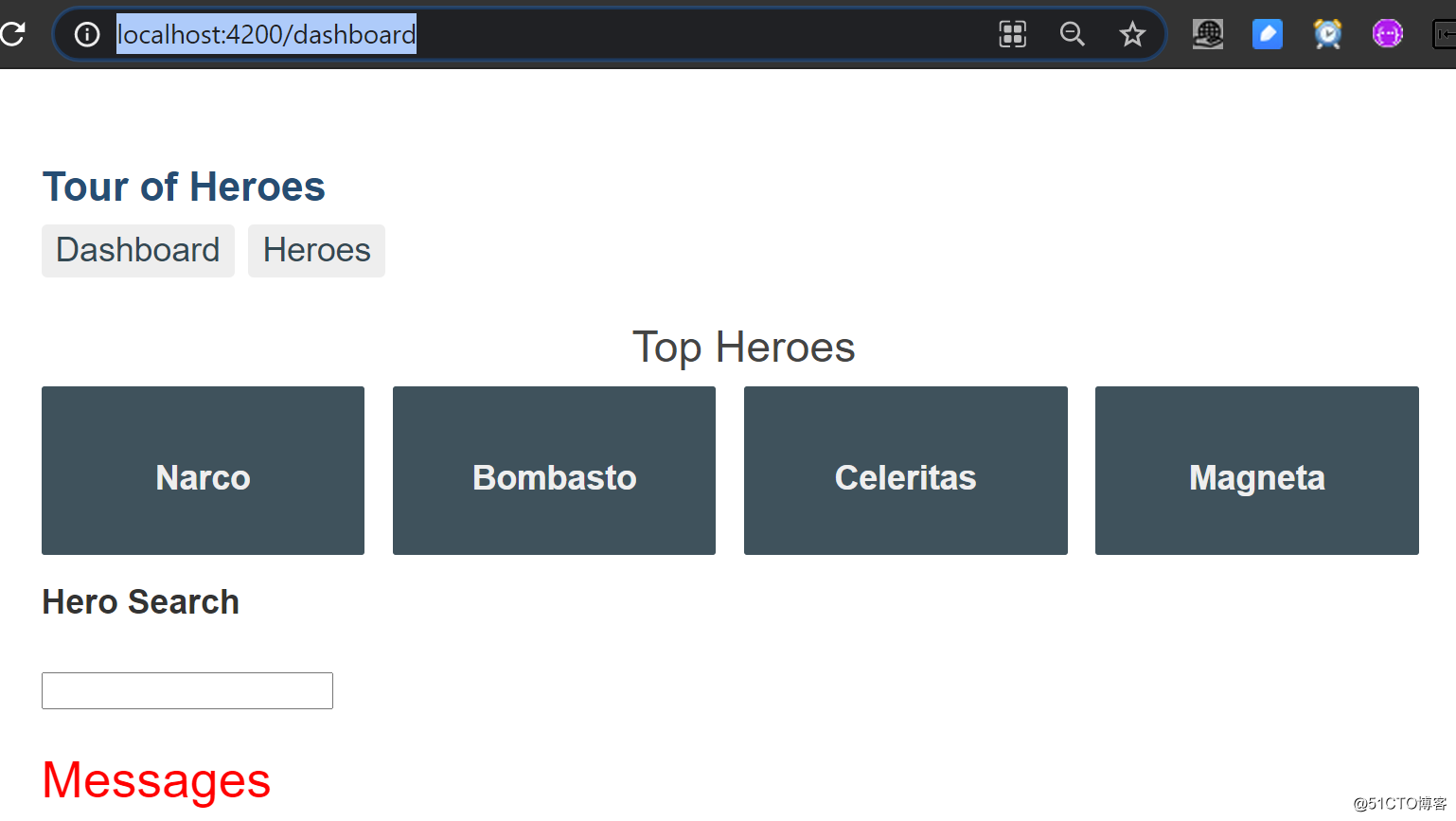Reload the page with the refresh icon
This screenshot has width=1456, height=821.
click(x=12, y=34)
